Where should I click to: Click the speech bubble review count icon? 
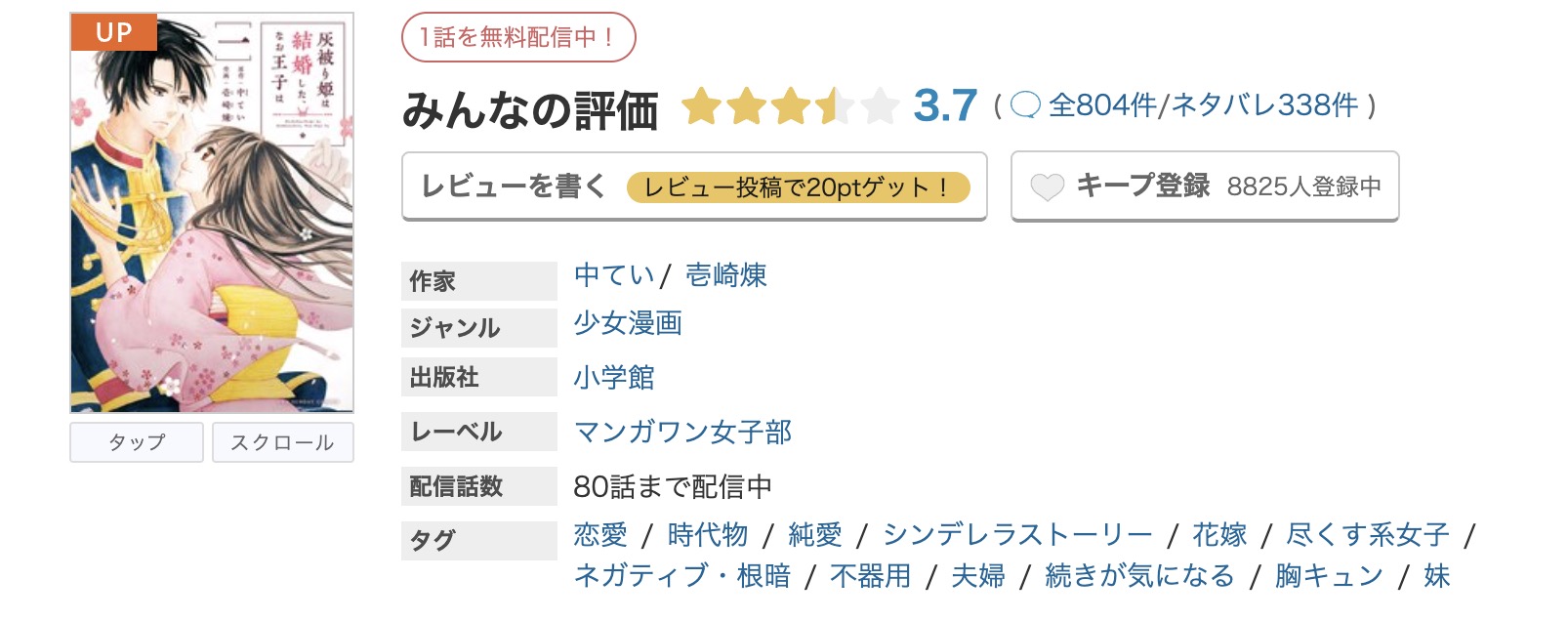1025,104
